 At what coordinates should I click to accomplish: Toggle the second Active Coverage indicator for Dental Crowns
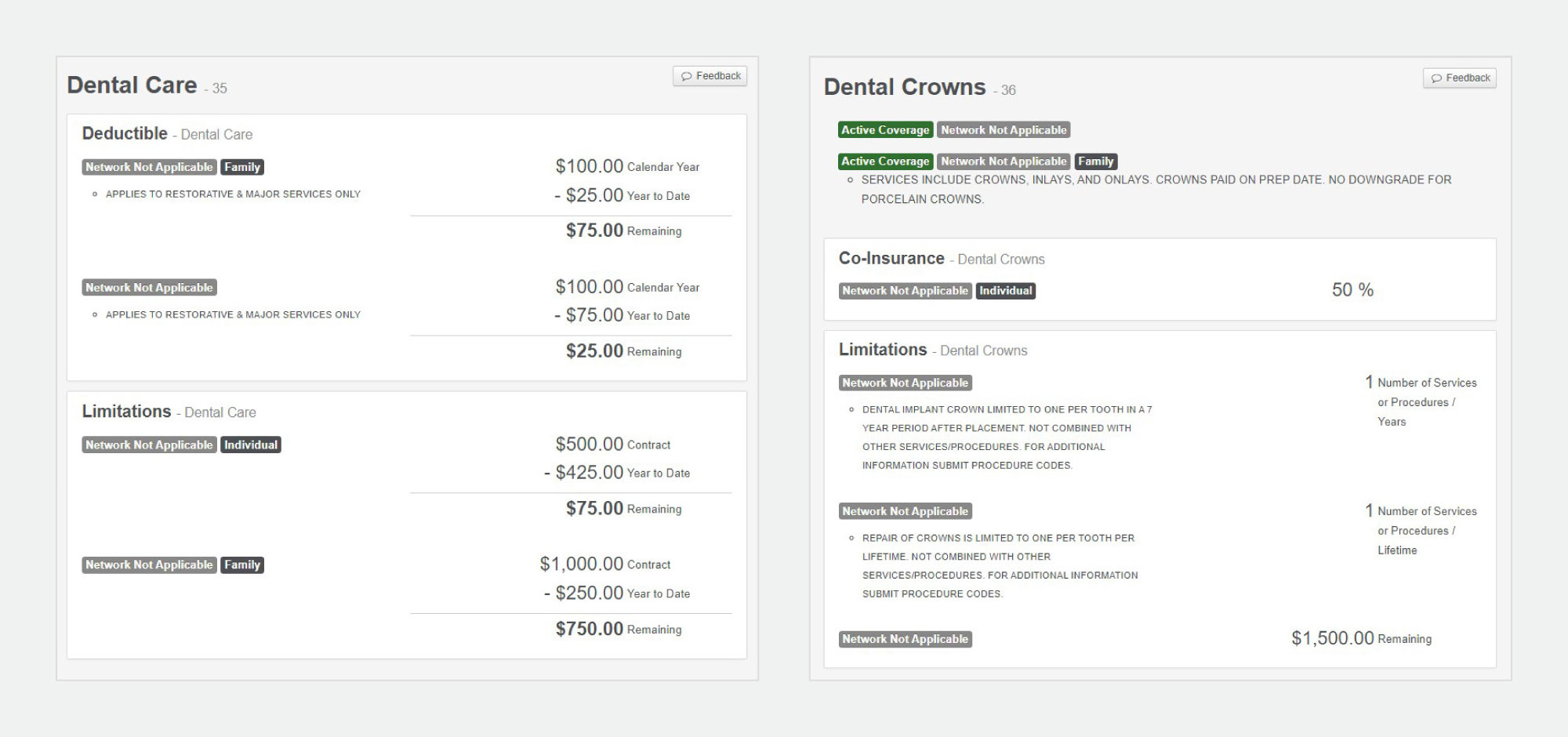(884, 161)
